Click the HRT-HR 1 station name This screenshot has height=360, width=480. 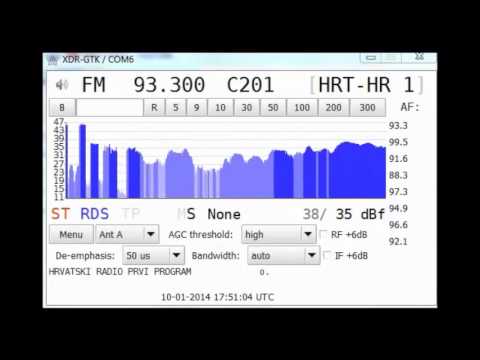(x=366, y=85)
